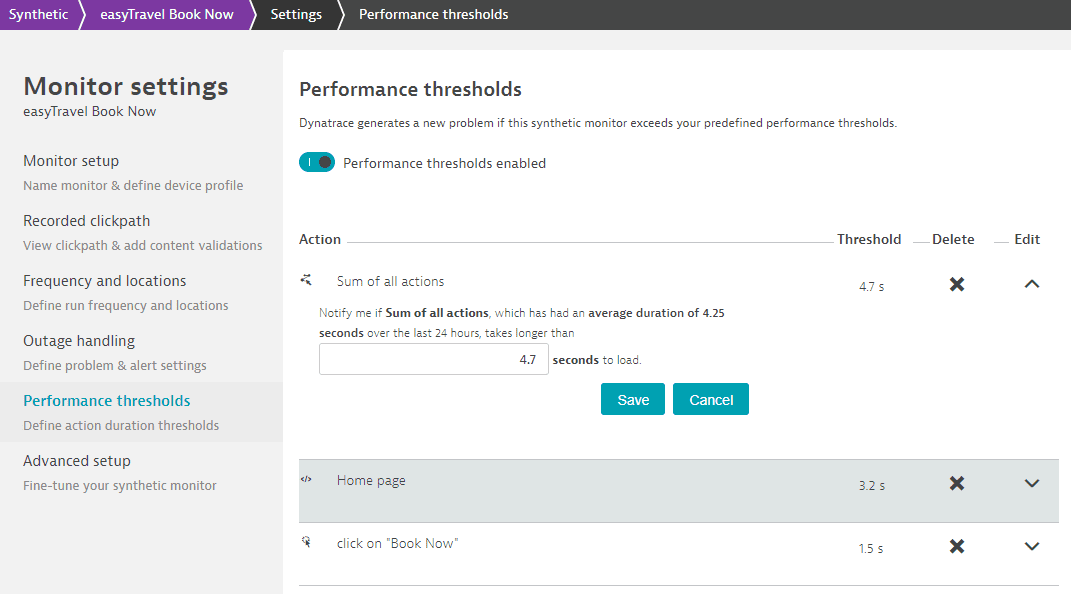The width and height of the screenshot is (1071, 594).
Task: Click the Home page code icon
Action: click(306, 479)
